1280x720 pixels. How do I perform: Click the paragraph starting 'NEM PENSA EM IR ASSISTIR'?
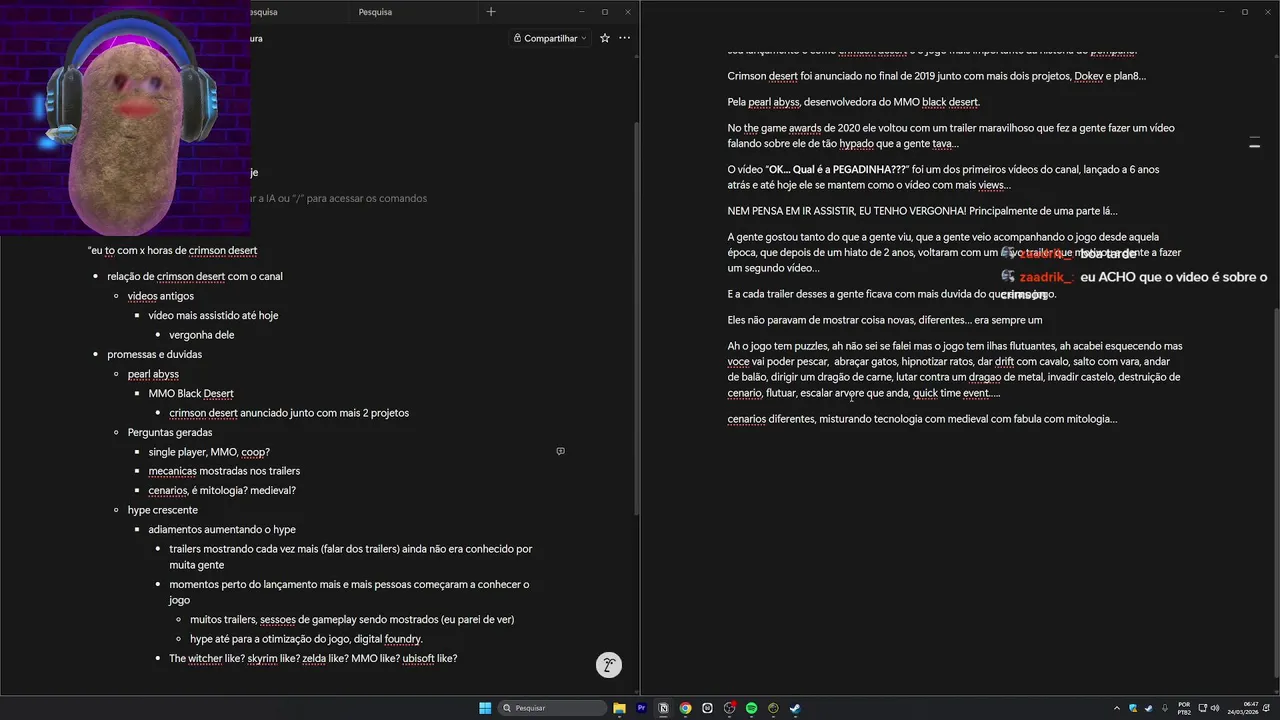click(x=922, y=211)
